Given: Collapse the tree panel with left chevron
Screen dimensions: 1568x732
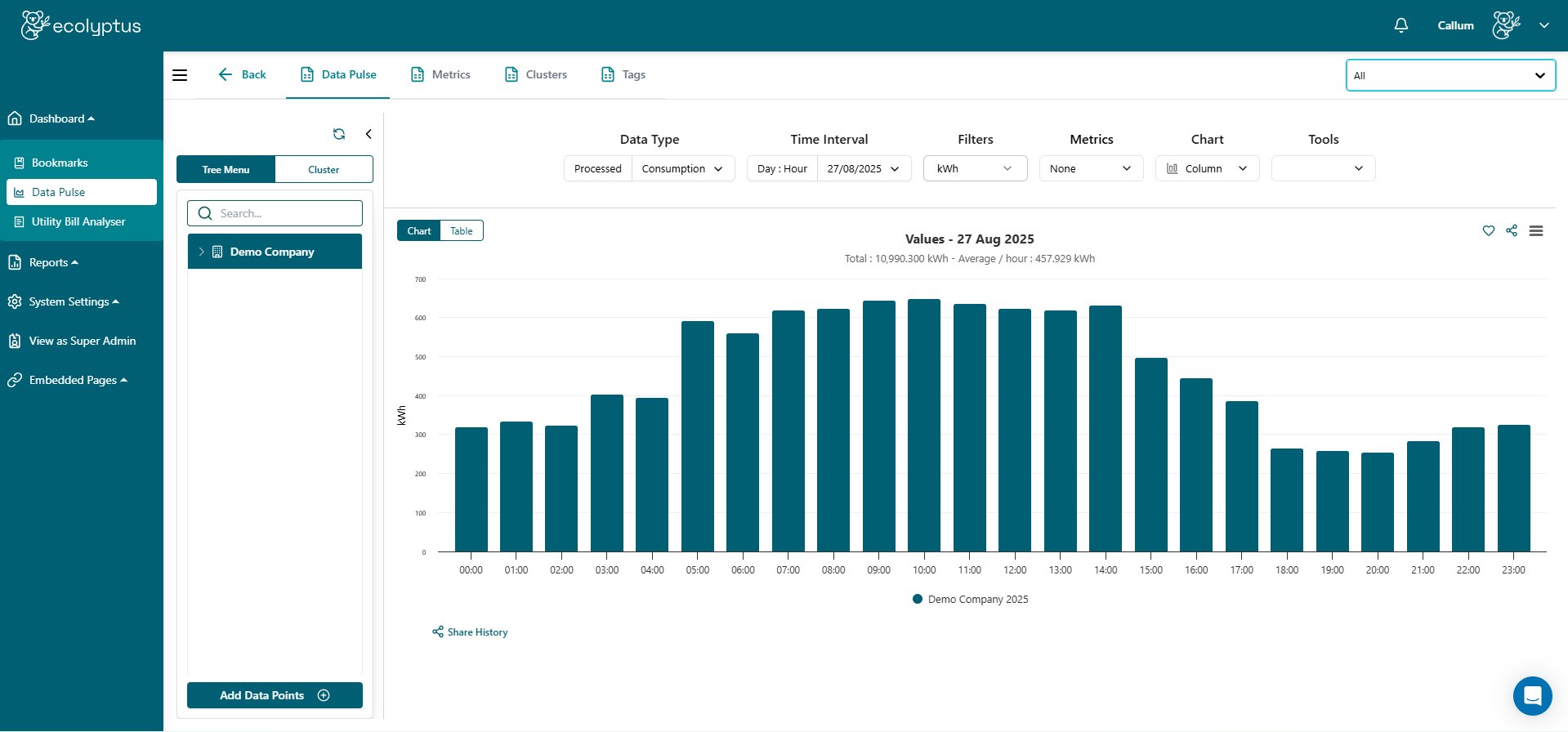Looking at the screenshot, I should click(369, 134).
